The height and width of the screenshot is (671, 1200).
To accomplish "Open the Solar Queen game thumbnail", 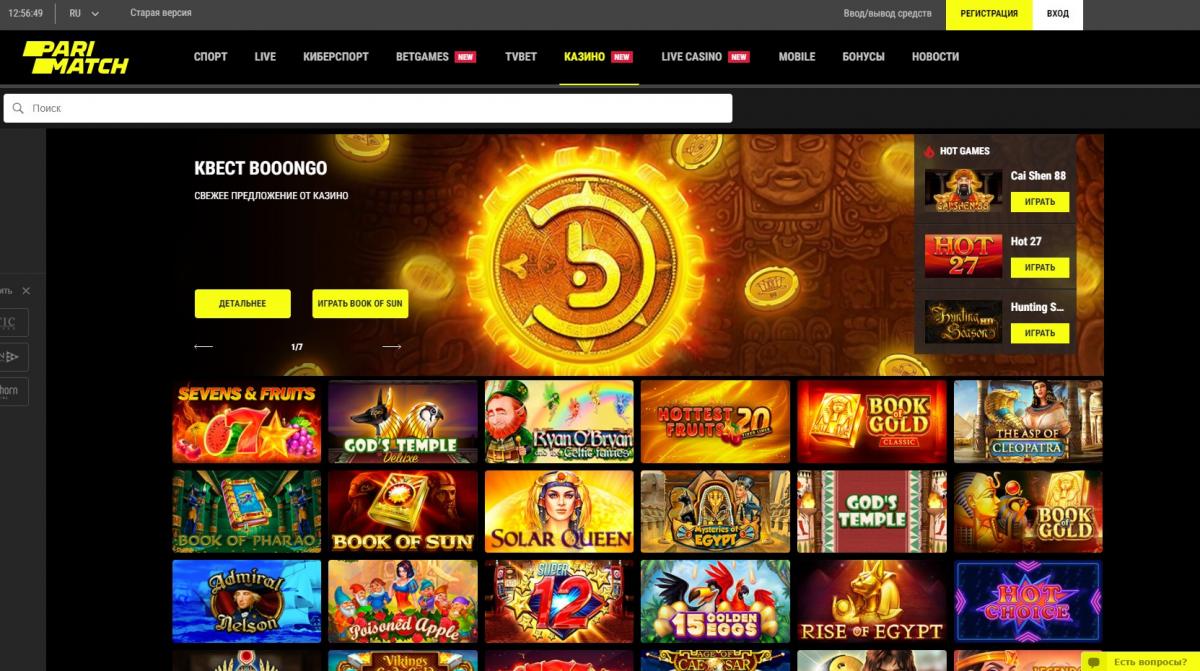I will pos(559,512).
